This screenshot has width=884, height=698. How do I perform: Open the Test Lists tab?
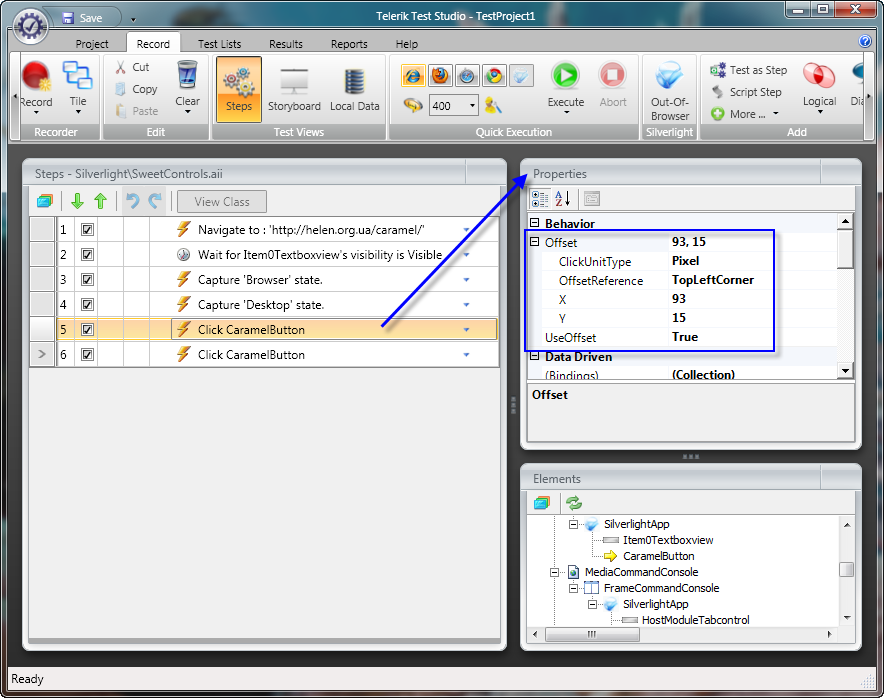click(219, 43)
